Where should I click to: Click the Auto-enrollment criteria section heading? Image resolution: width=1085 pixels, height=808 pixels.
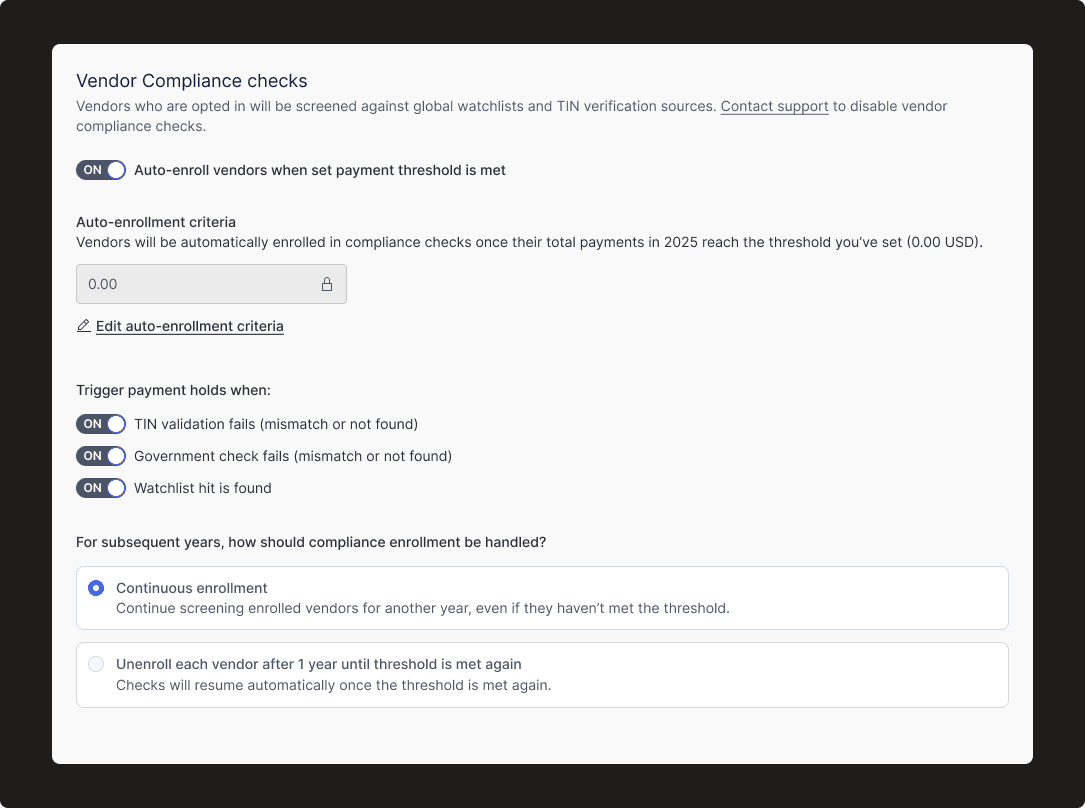(156, 222)
